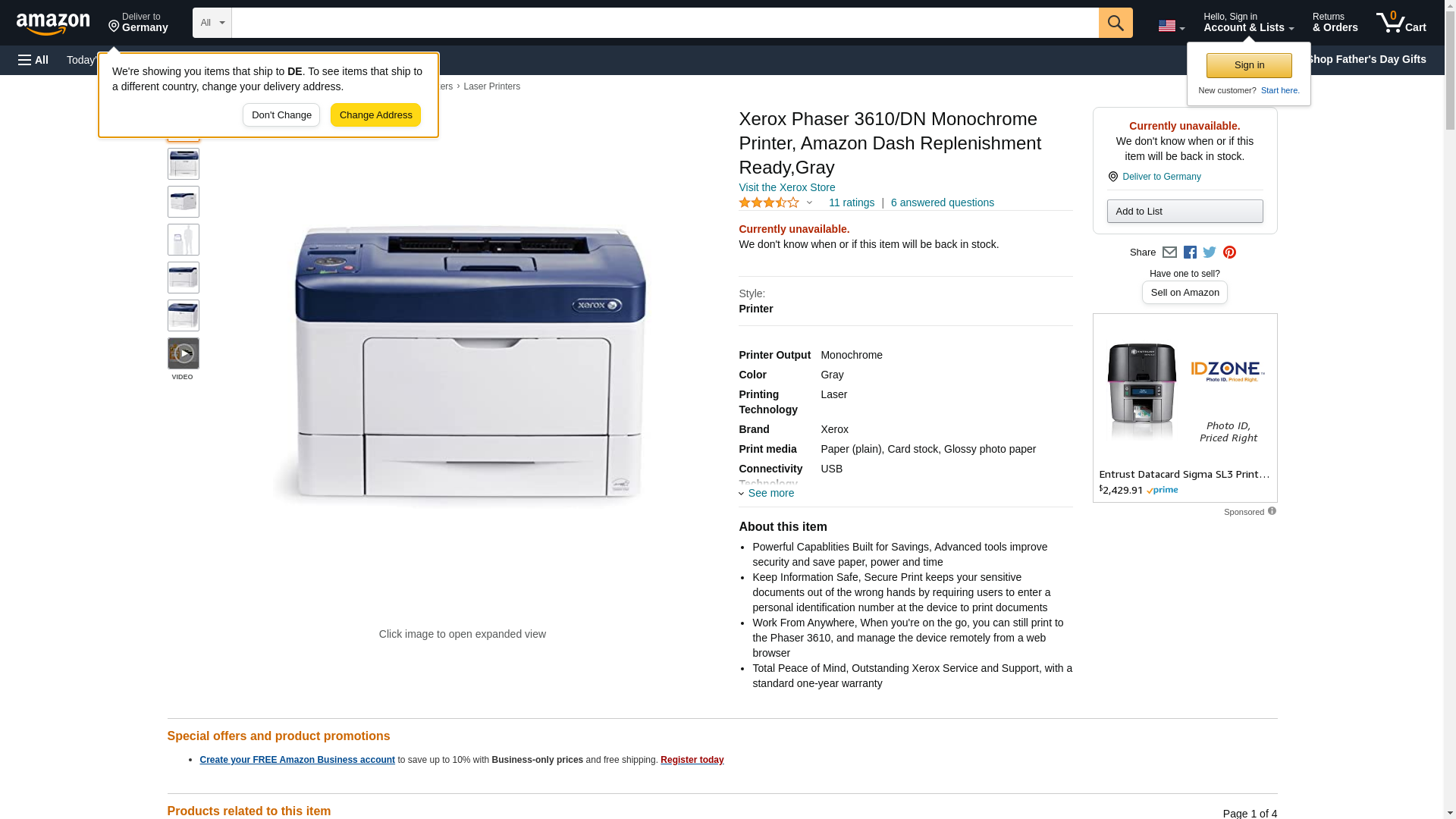The width and height of the screenshot is (1456, 819).
Task: Open the 6 answered questions link
Action: (x=942, y=202)
